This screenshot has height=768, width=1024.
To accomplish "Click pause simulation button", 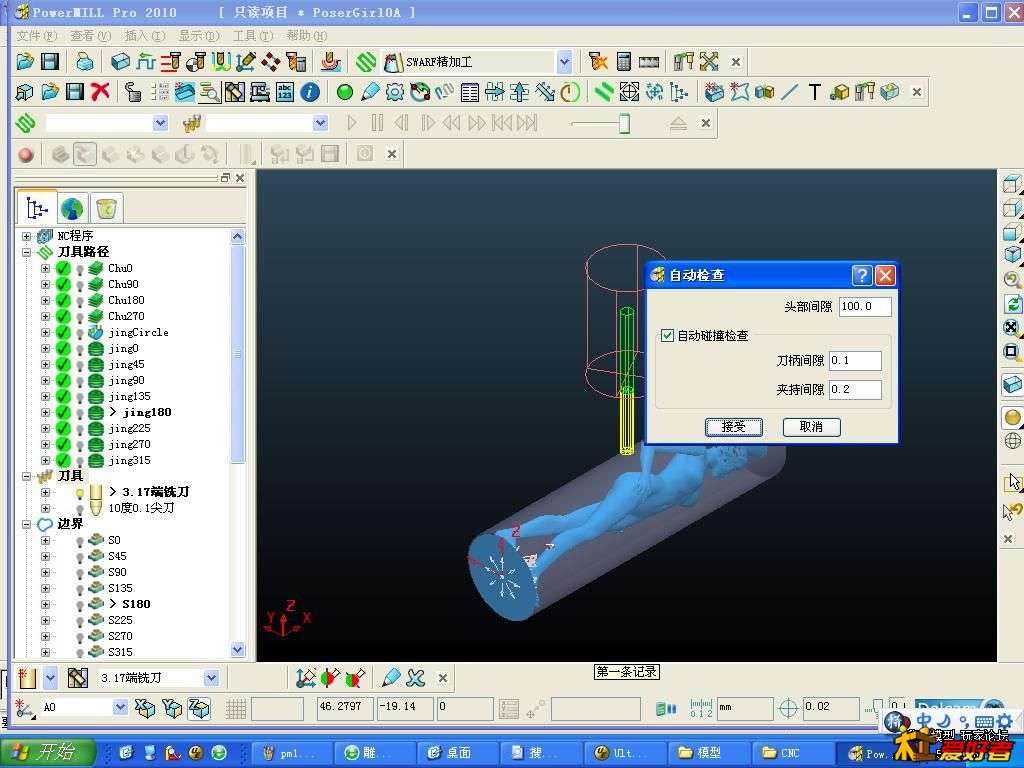I will click(377, 123).
